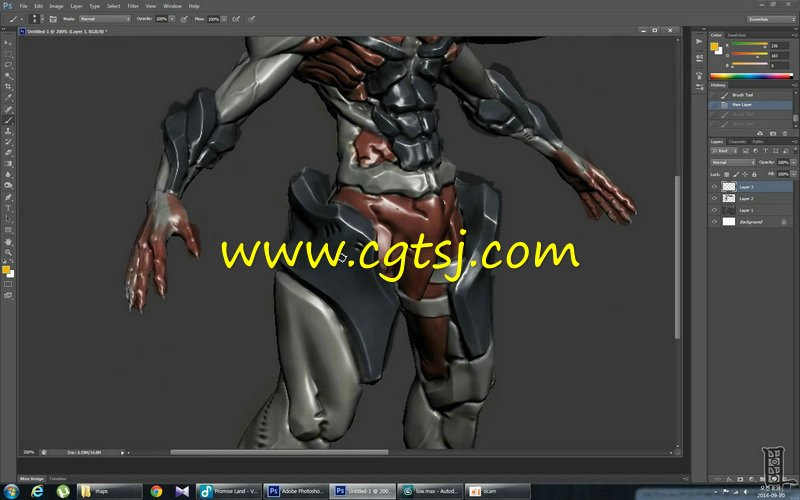This screenshot has height=500, width=800.
Task: Open layer filter Kind dropdown
Action: point(724,151)
